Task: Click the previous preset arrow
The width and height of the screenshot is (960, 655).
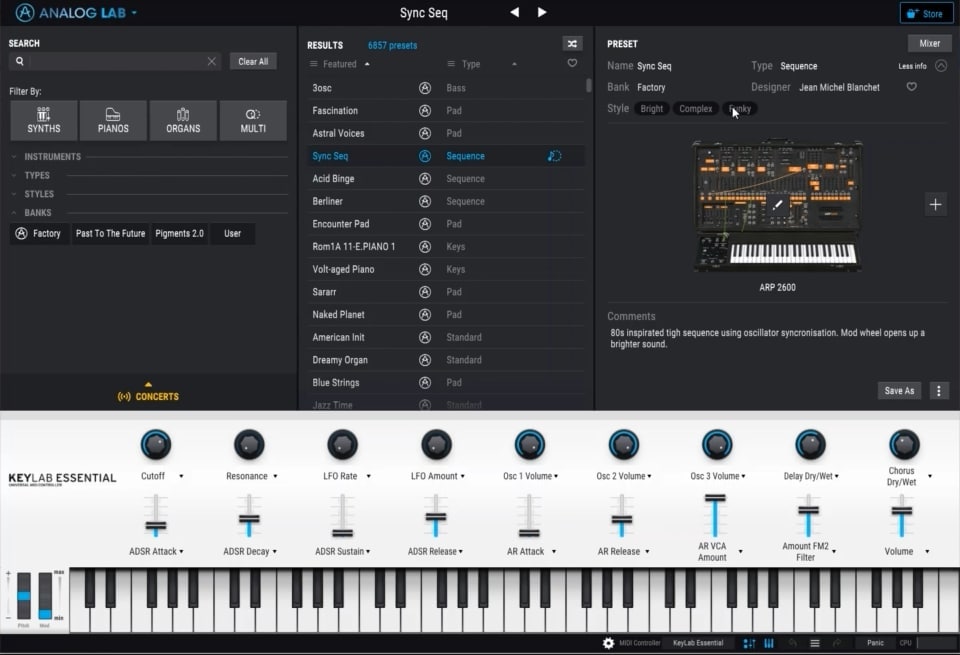Action: (515, 13)
